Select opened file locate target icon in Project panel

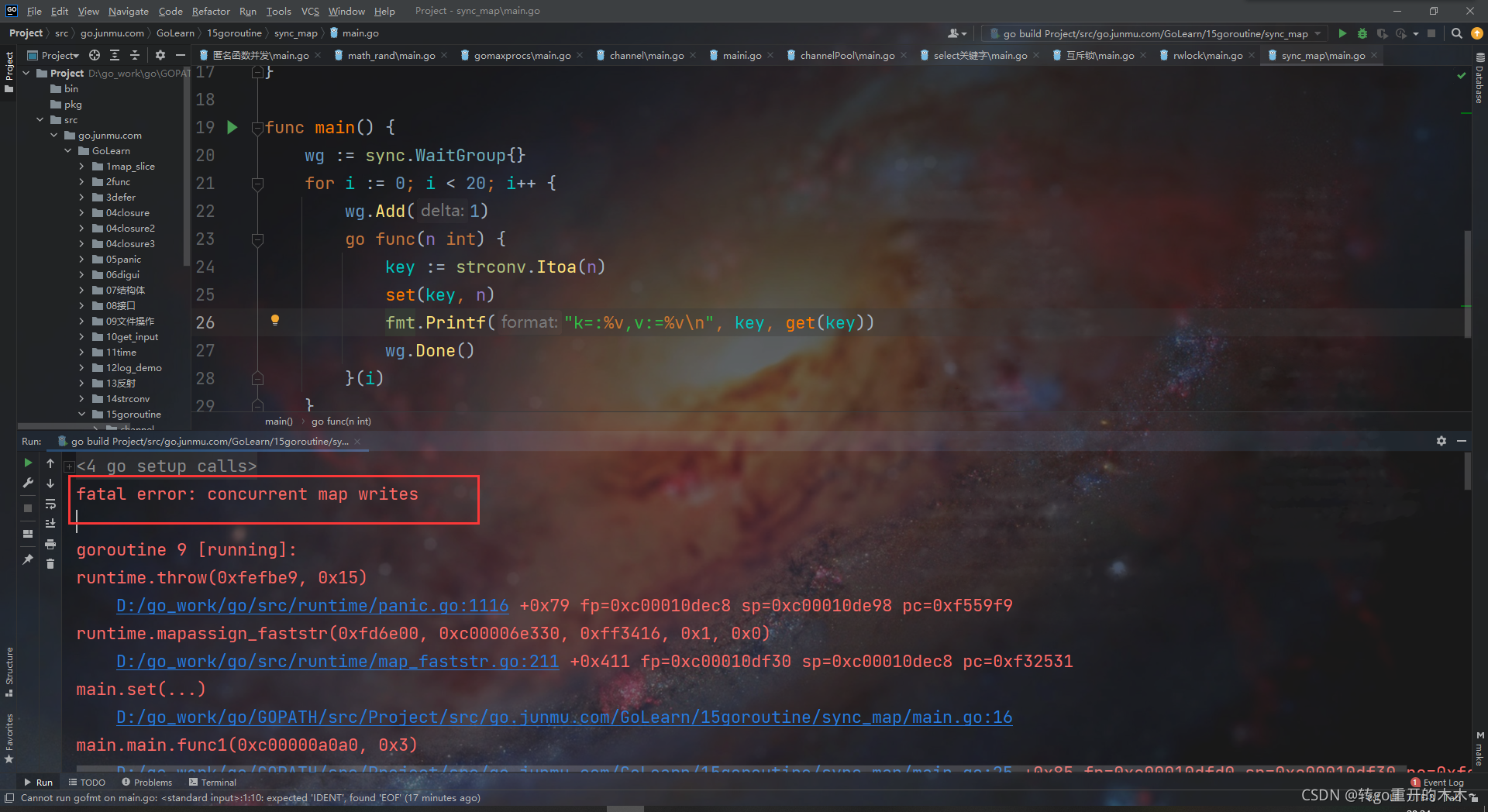pos(95,55)
